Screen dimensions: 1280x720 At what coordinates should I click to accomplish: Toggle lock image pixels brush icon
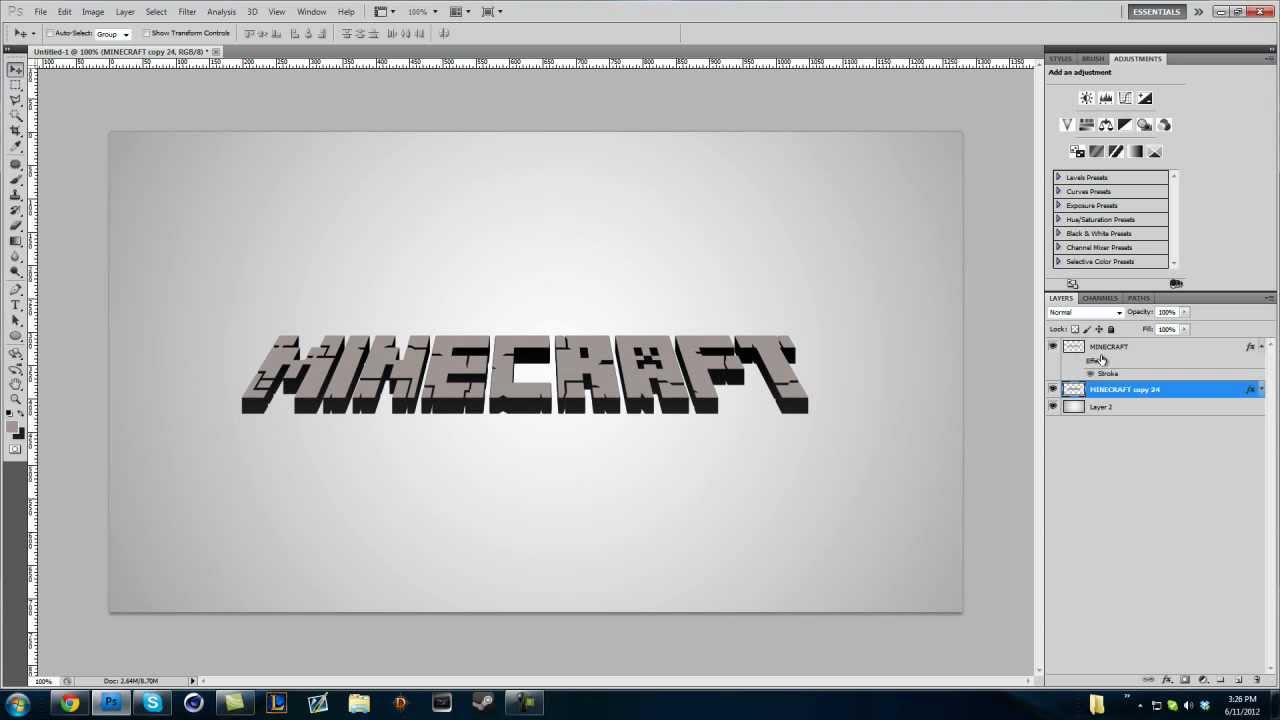(x=1087, y=329)
